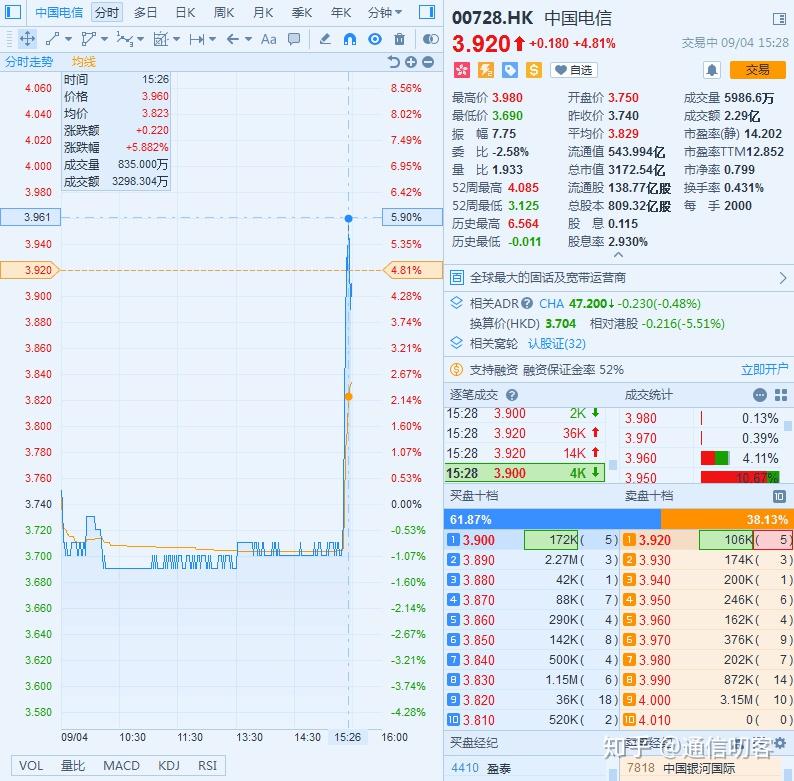The width and height of the screenshot is (794, 781).
Task: Open the 认股证(32) warrants link
Action: point(557,344)
